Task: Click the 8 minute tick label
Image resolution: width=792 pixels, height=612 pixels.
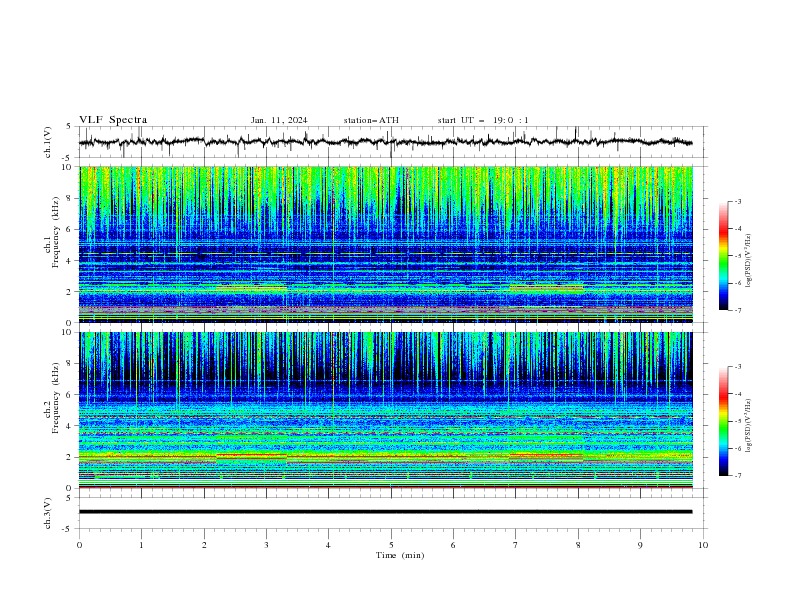Action: click(578, 545)
